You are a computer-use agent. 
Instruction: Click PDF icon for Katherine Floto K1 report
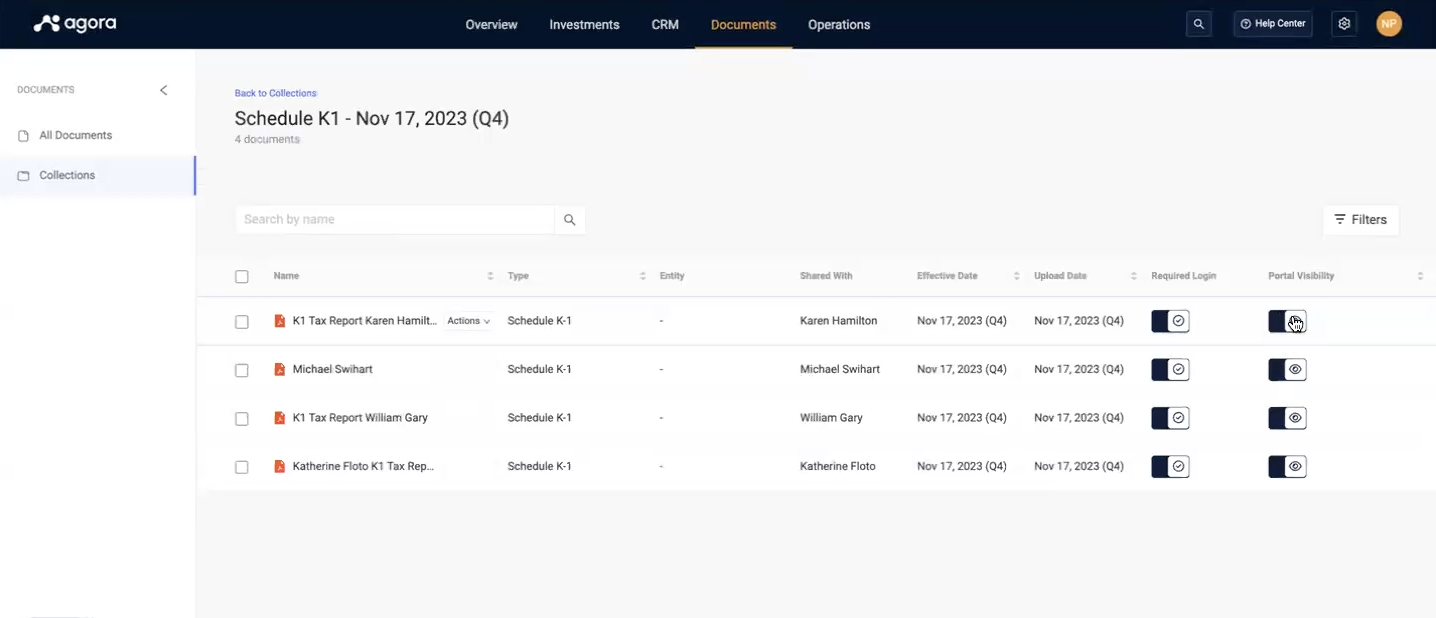point(280,466)
